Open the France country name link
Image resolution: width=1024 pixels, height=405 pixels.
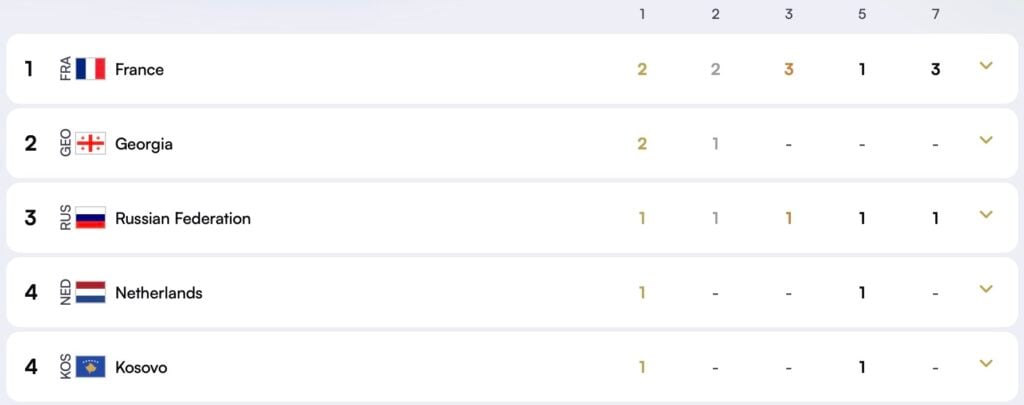pyautogui.click(x=139, y=70)
